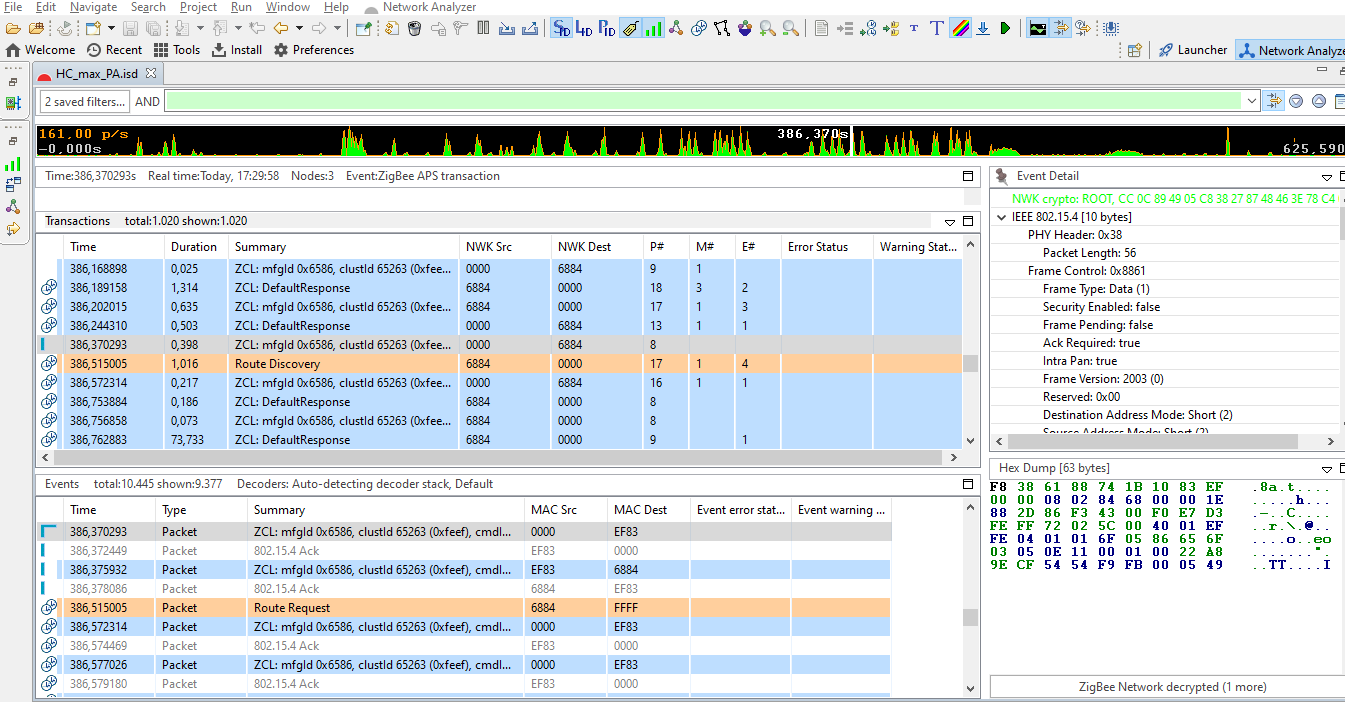Click the green filter expression input field

704,101
